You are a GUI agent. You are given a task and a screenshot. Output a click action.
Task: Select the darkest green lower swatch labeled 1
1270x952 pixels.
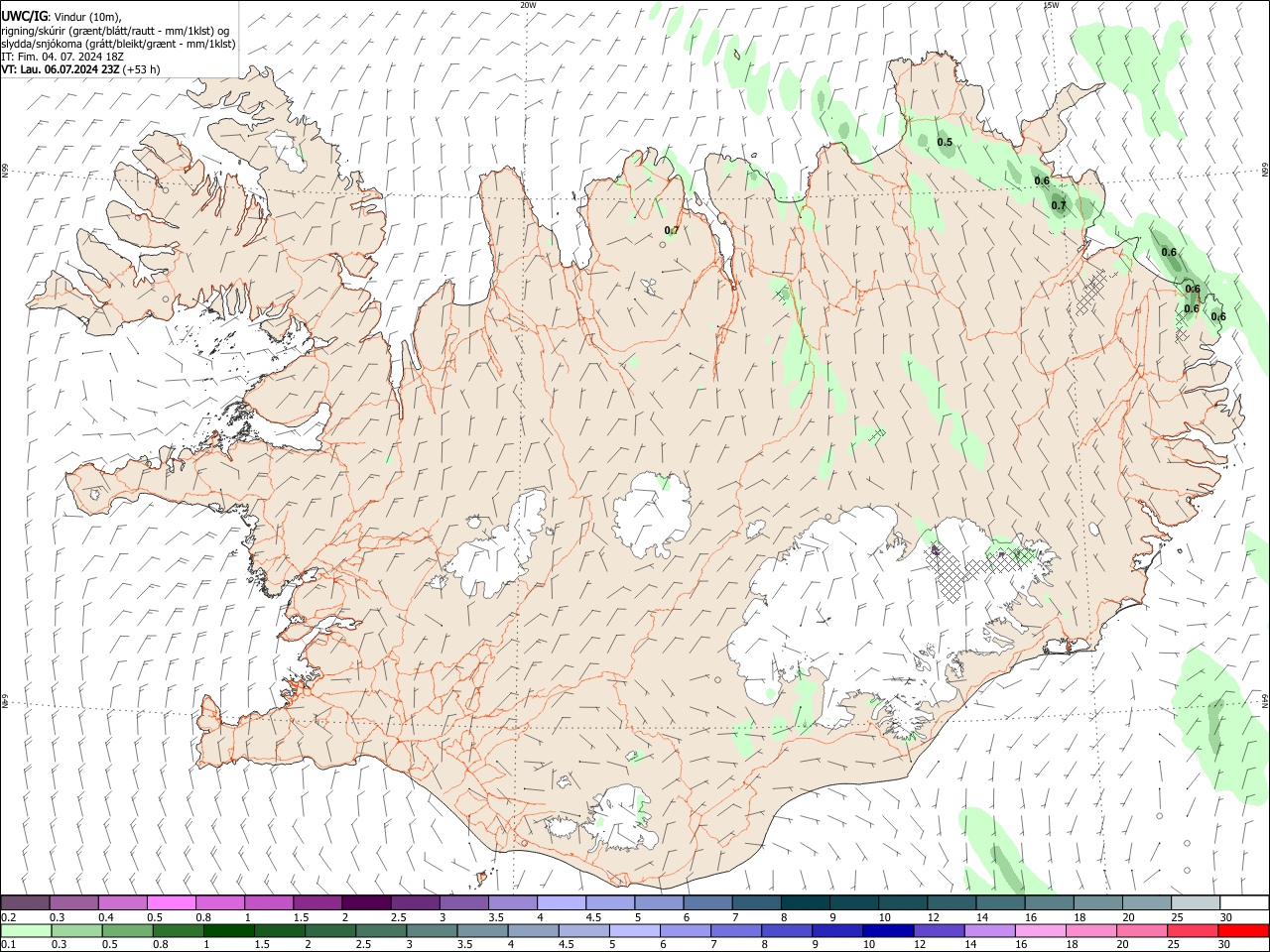pos(228,931)
